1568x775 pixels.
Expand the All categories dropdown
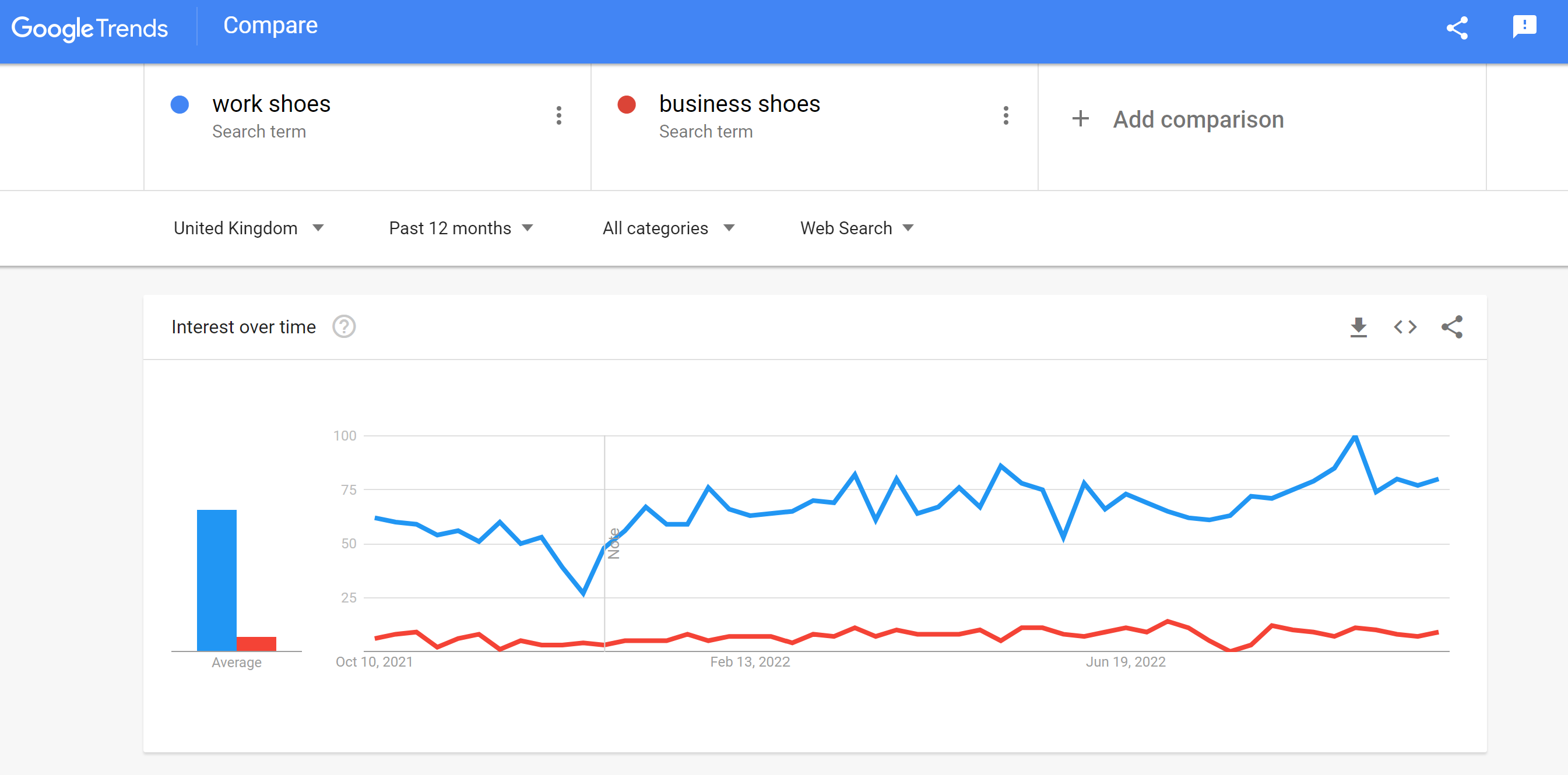[x=669, y=228]
